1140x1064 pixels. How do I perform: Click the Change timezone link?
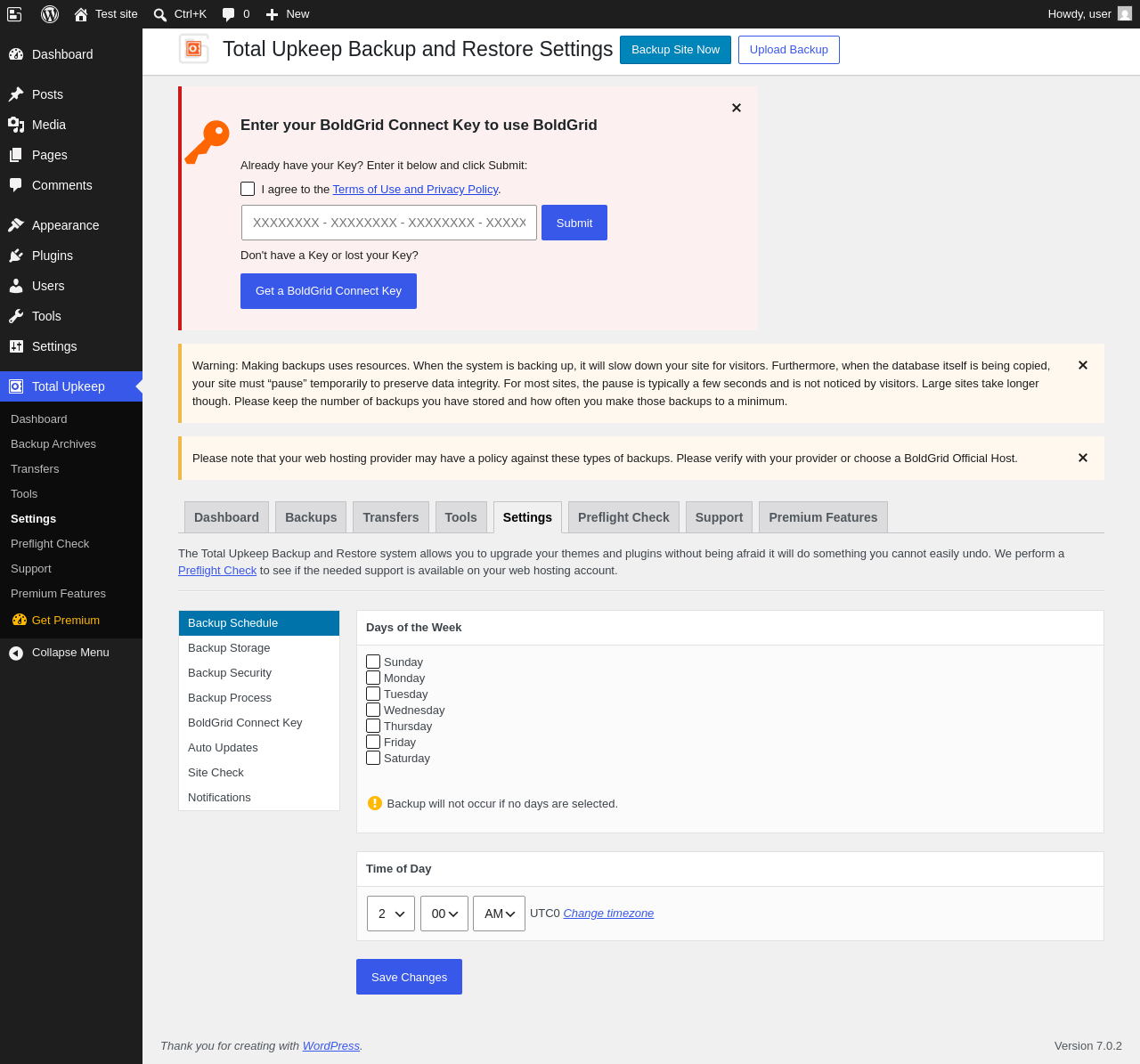[x=608, y=914]
